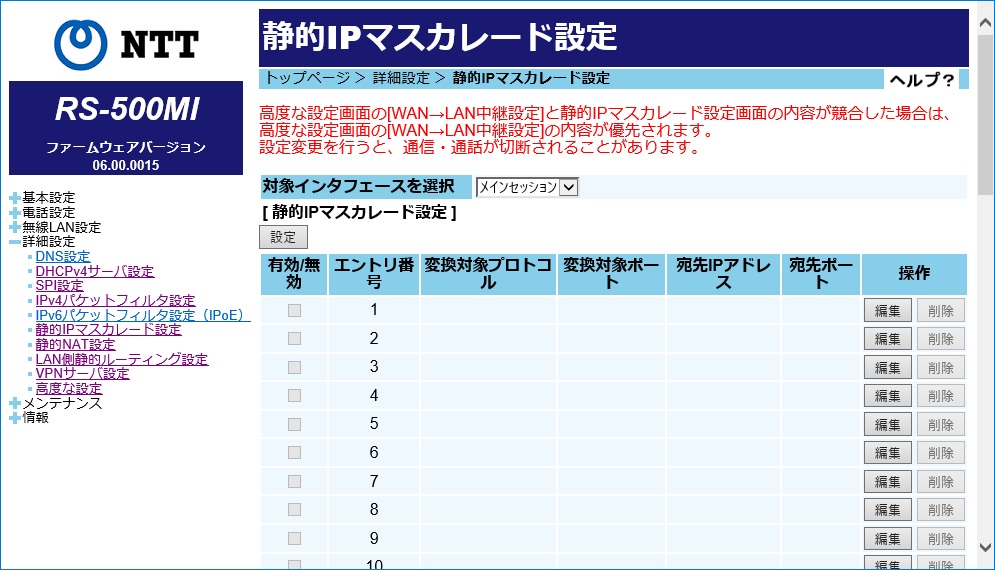Click the 宛先IPアドレス column header

coord(723,274)
